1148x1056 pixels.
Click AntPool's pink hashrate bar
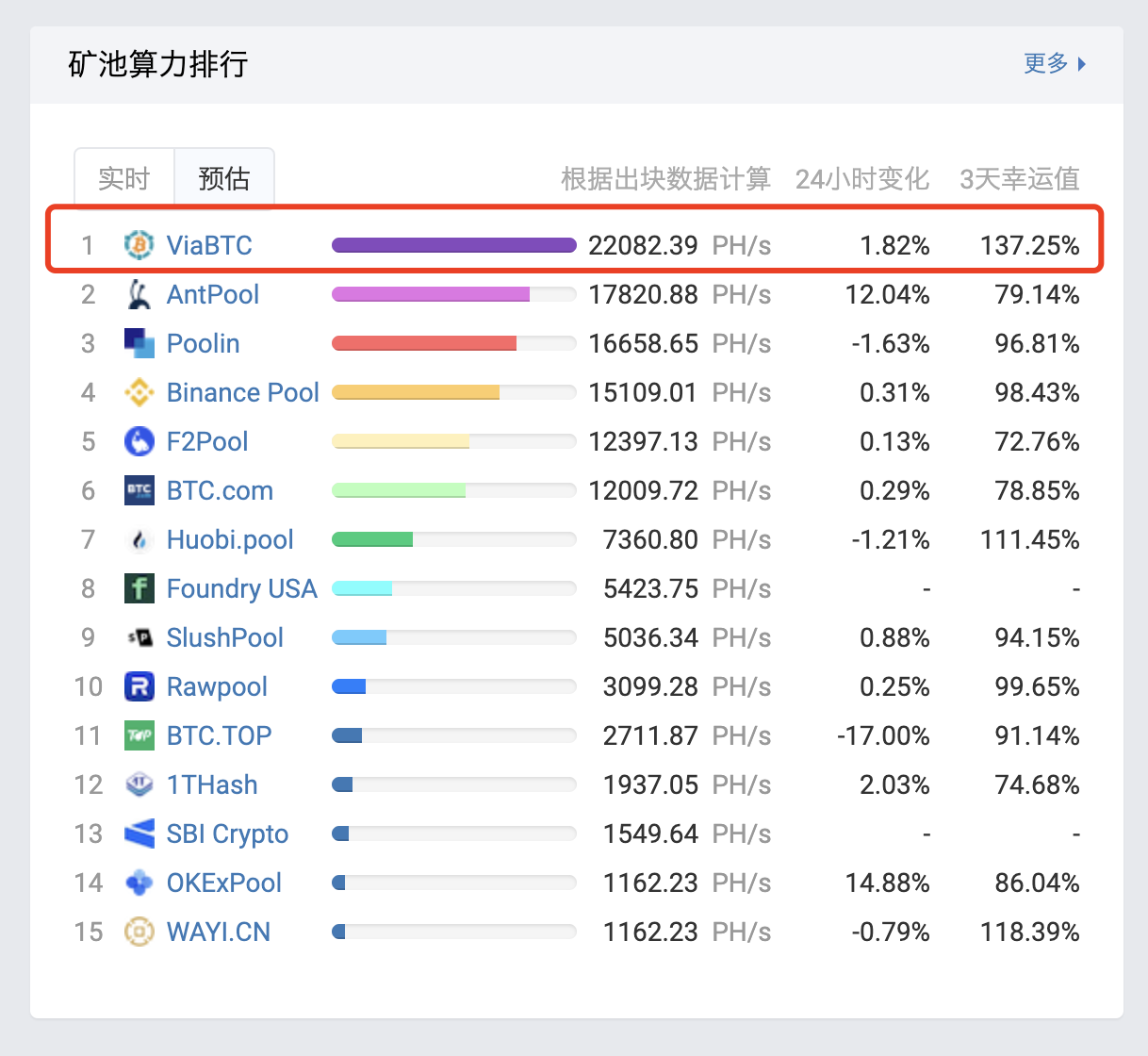pos(431,294)
